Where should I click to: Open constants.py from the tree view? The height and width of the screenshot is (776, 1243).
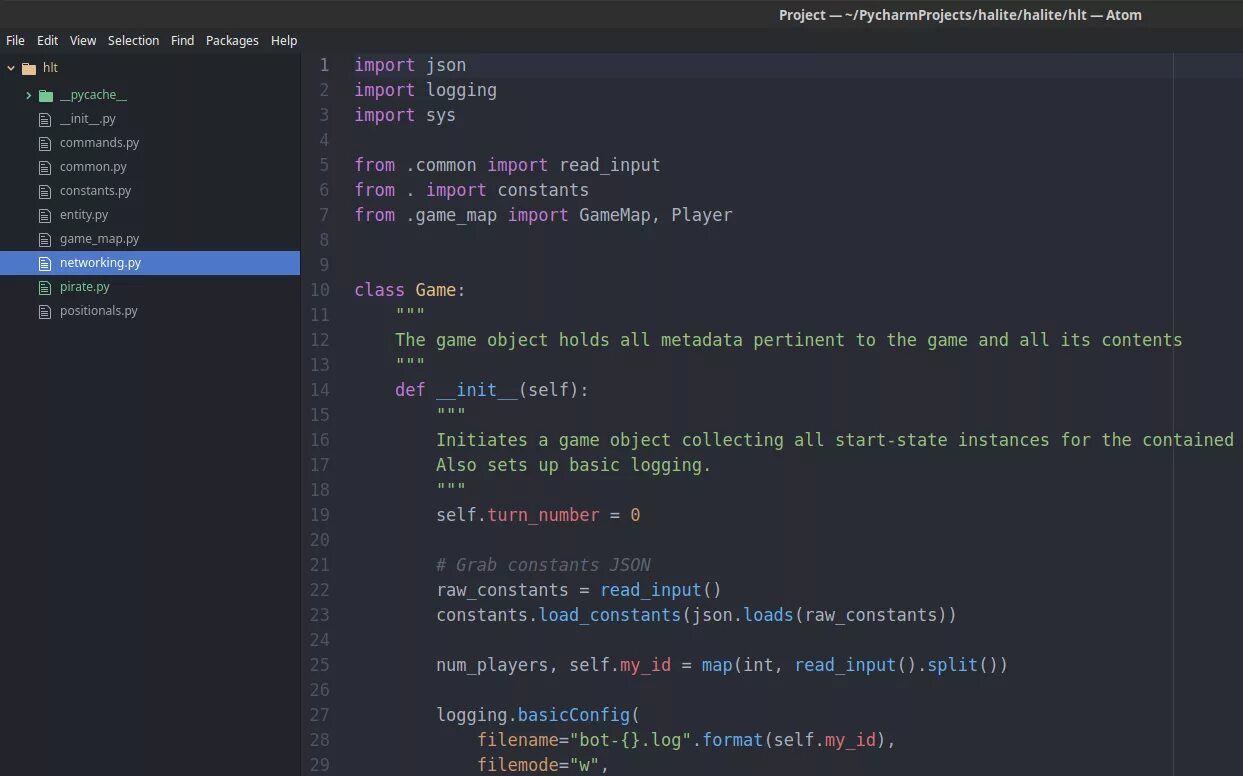coord(95,191)
